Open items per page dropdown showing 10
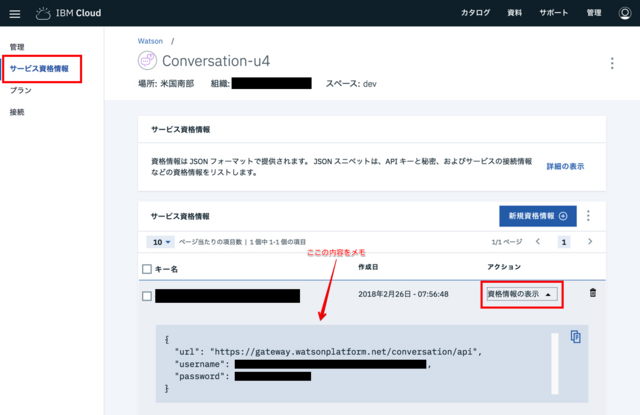This screenshot has width=640, height=415. pyautogui.click(x=161, y=242)
